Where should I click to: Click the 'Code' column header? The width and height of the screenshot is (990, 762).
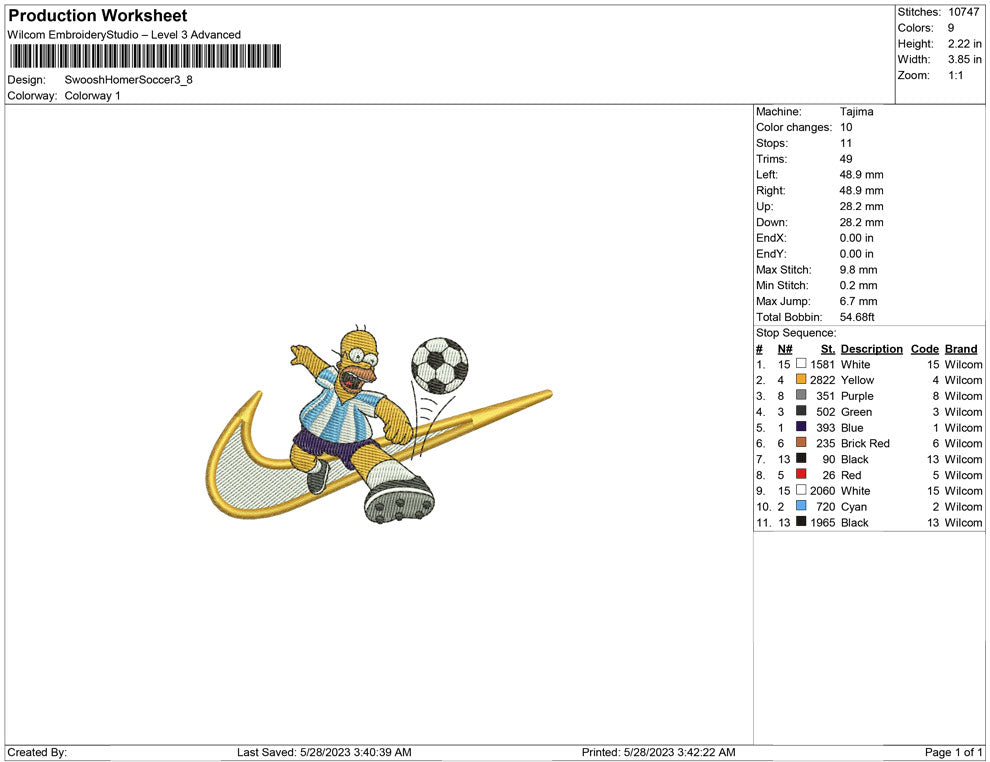[x=925, y=349]
